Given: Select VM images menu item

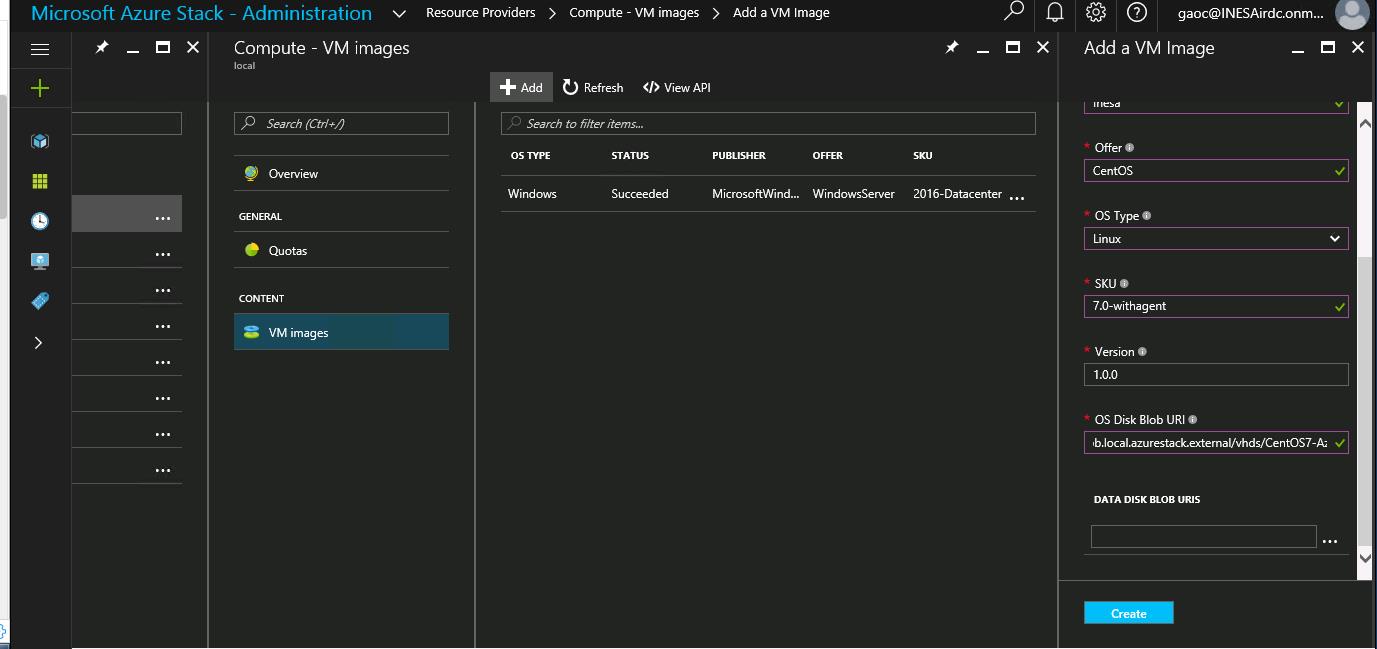Looking at the screenshot, I should click(x=341, y=332).
